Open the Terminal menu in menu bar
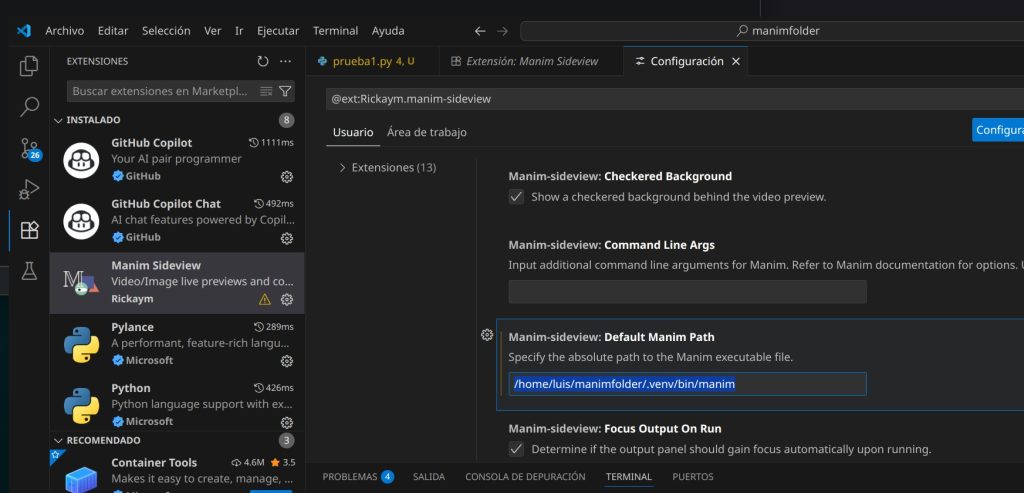The width and height of the screenshot is (1024, 493). (x=335, y=31)
